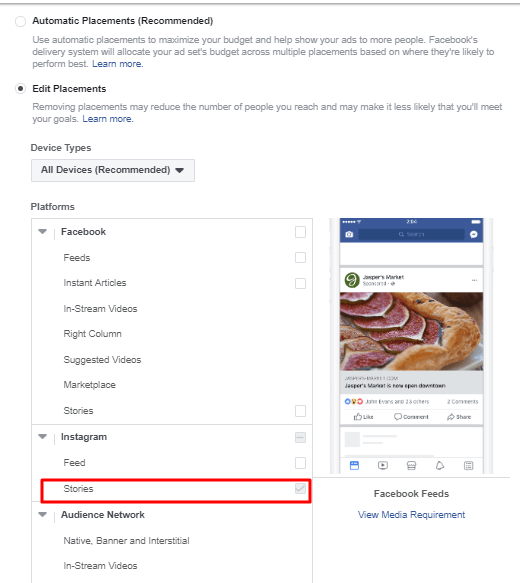Select the Marketplace placement row
The height and width of the screenshot is (583, 520).
coord(172,385)
